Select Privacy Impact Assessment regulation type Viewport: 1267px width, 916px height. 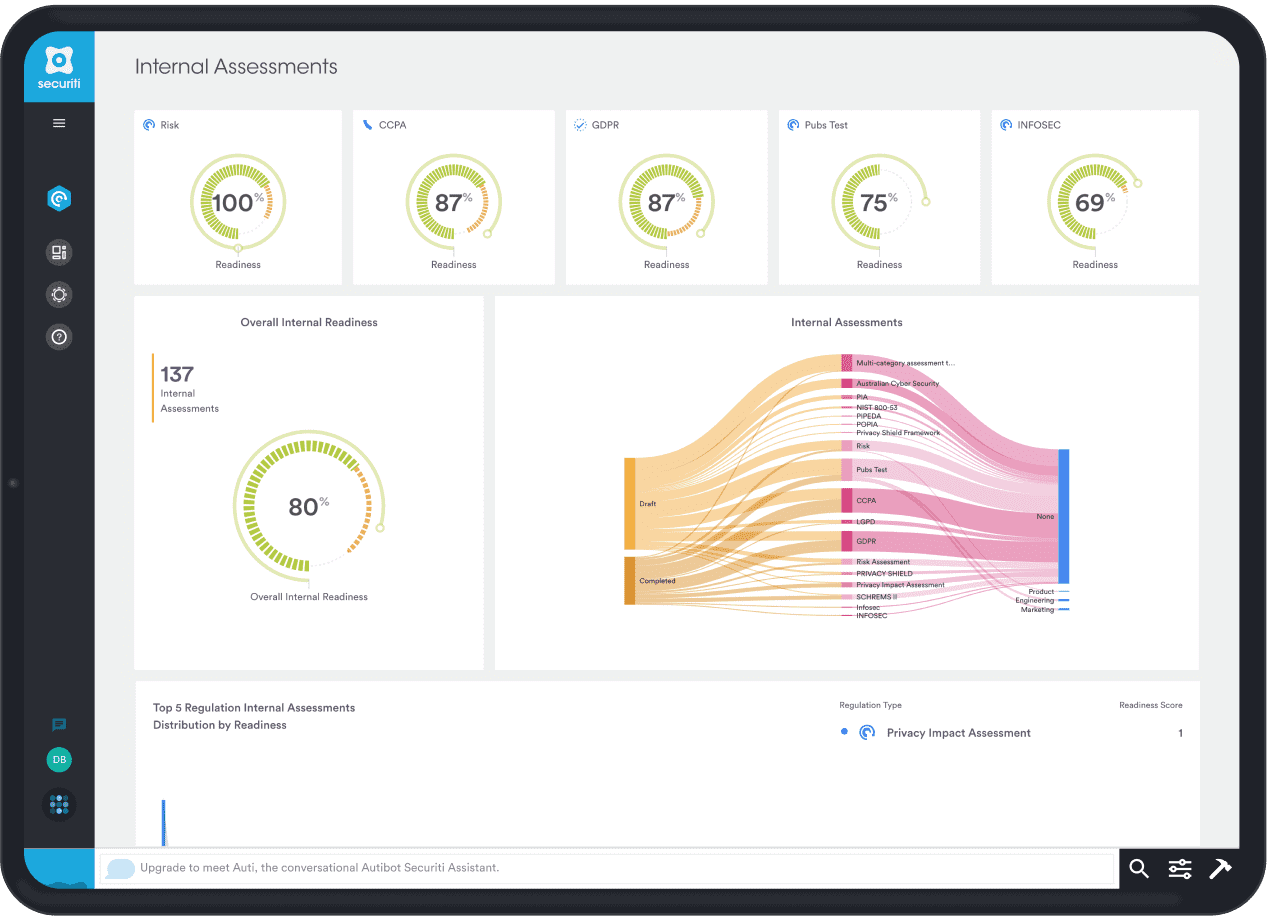click(x=958, y=733)
